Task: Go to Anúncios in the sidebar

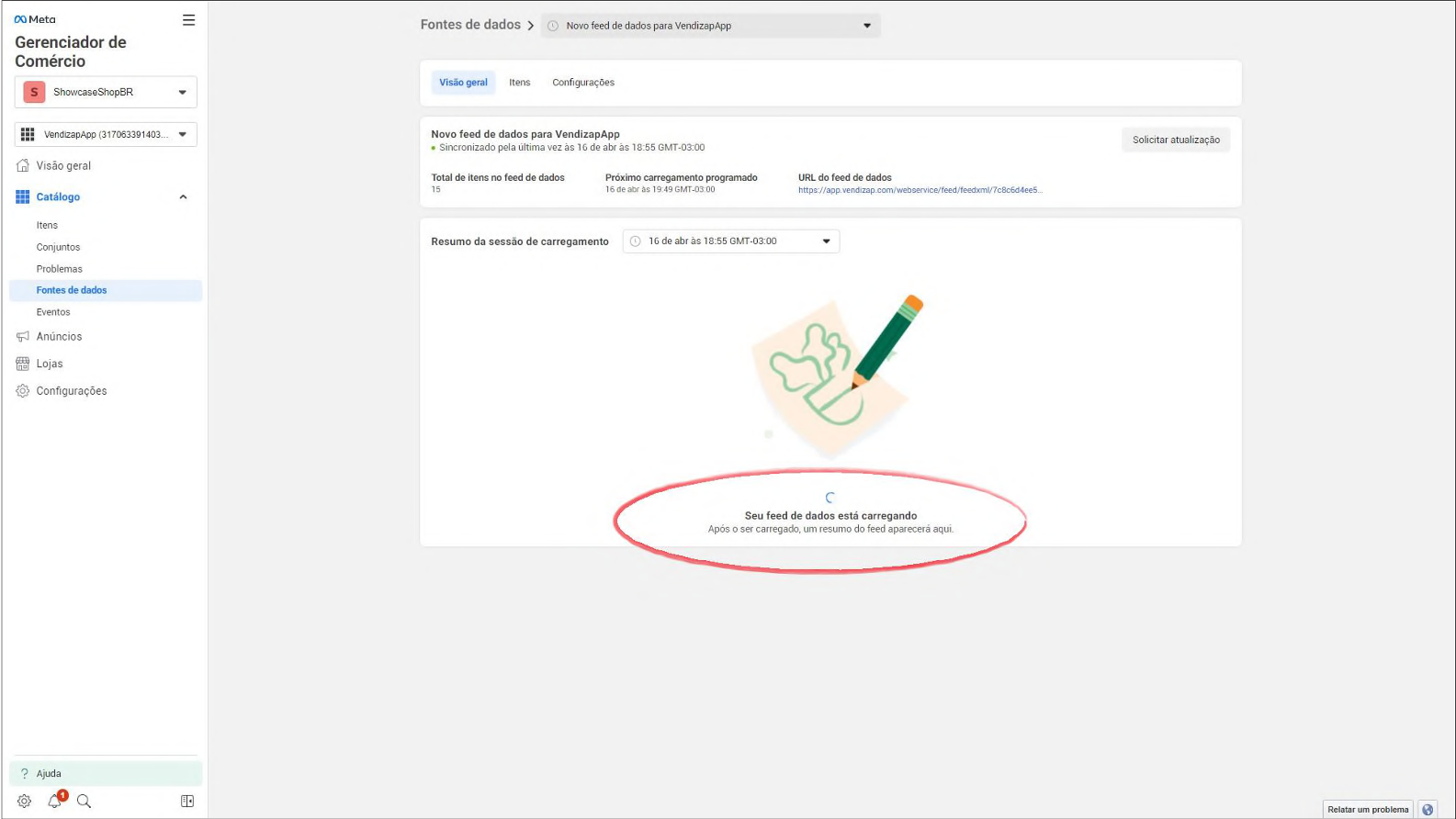Action: tap(59, 337)
